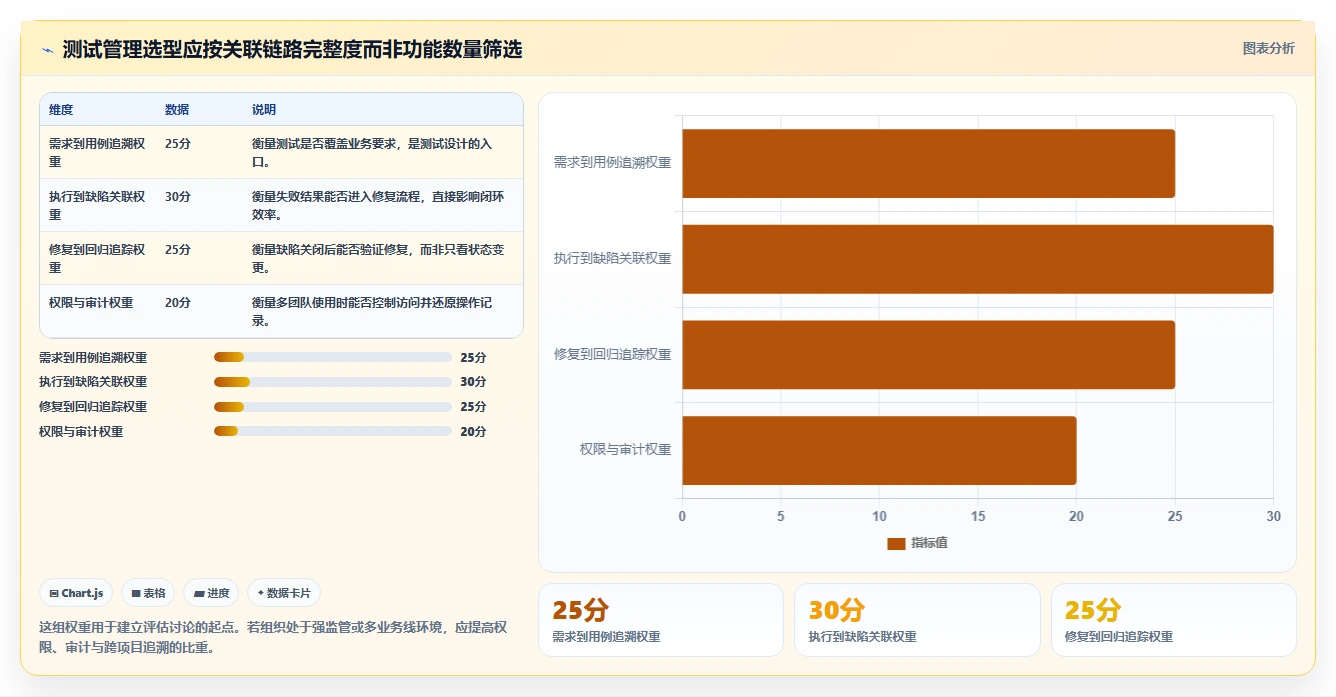This screenshot has height=697, width=1336.
Task: Click the 执行到缺陷关联权重 table row name
Action: [x=97, y=205]
